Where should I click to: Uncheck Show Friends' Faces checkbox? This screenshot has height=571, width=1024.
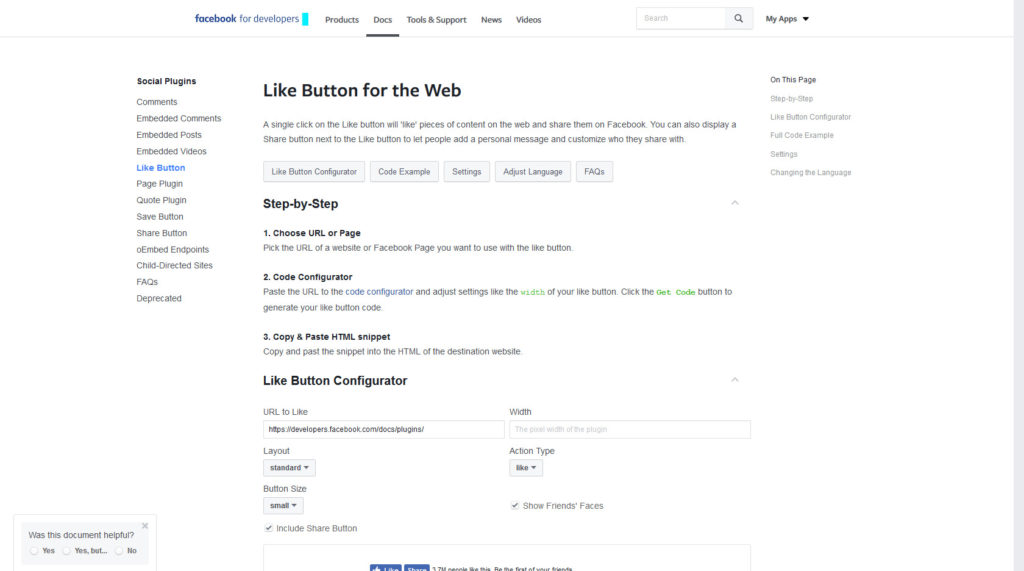(x=515, y=505)
